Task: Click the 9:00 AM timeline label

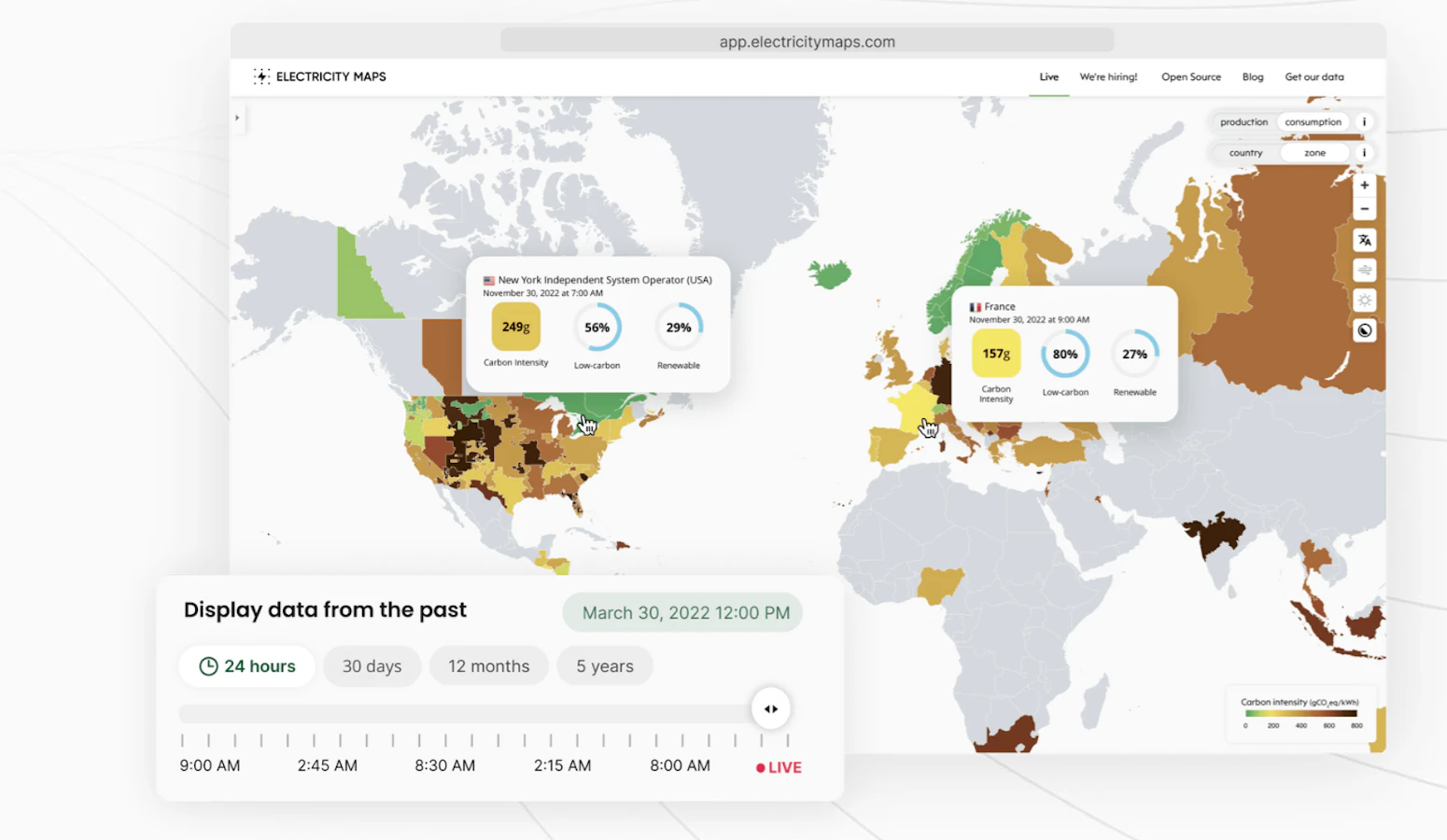Action: tap(210, 765)
